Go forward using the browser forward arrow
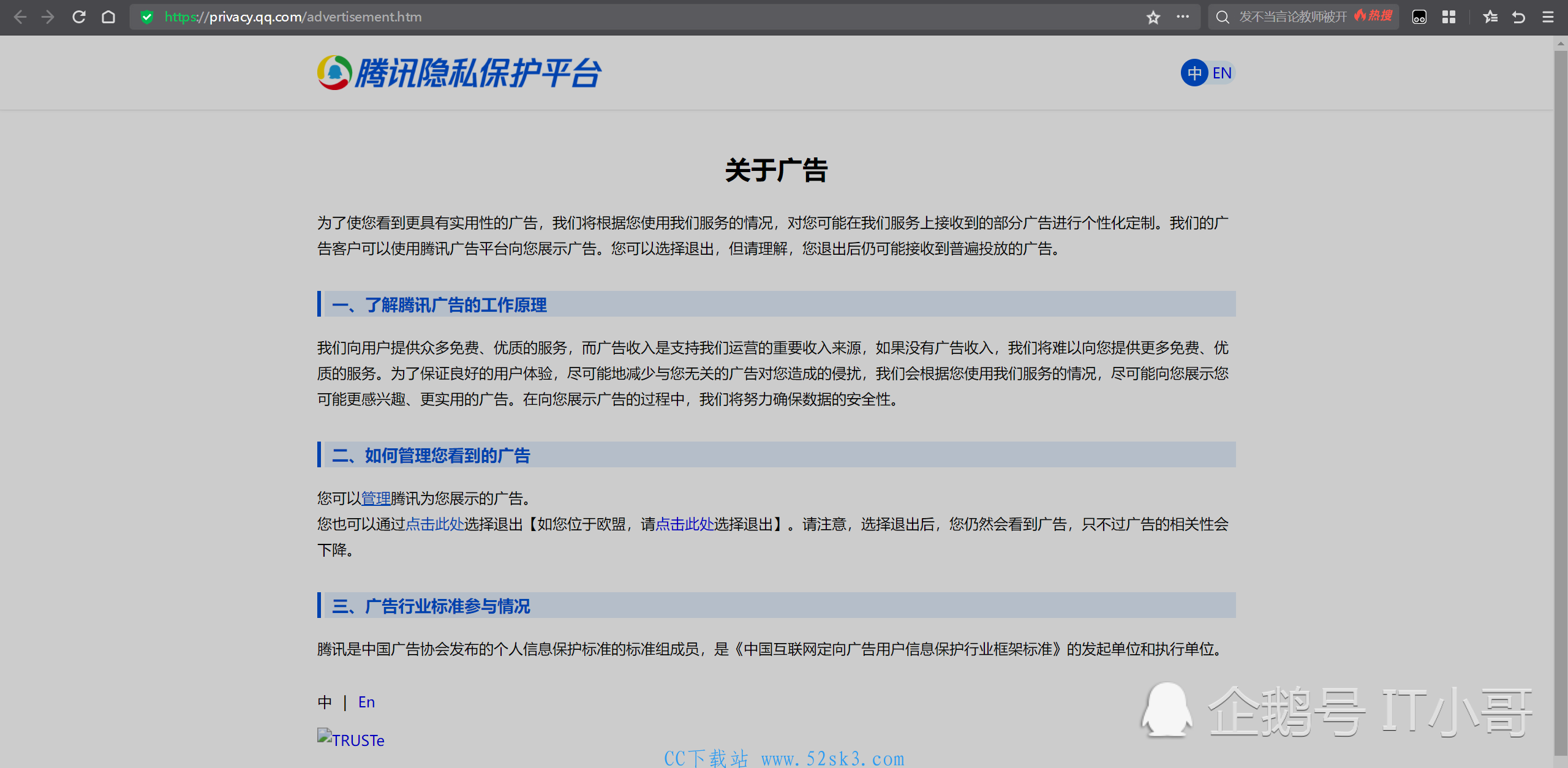Image resolution: width=1568 pixels, height=768 pixels. pyautogui.click(x=48, y=17)
